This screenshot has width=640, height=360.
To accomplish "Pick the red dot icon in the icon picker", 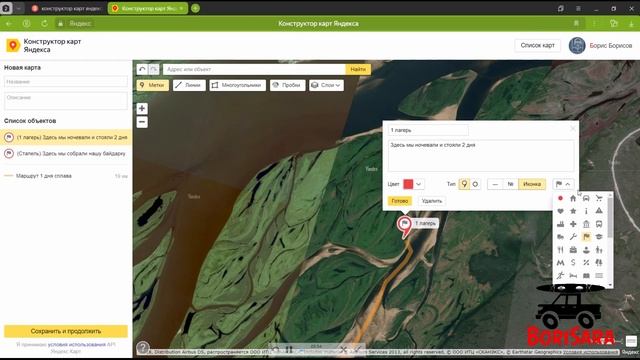I will (x=560, y=198).
